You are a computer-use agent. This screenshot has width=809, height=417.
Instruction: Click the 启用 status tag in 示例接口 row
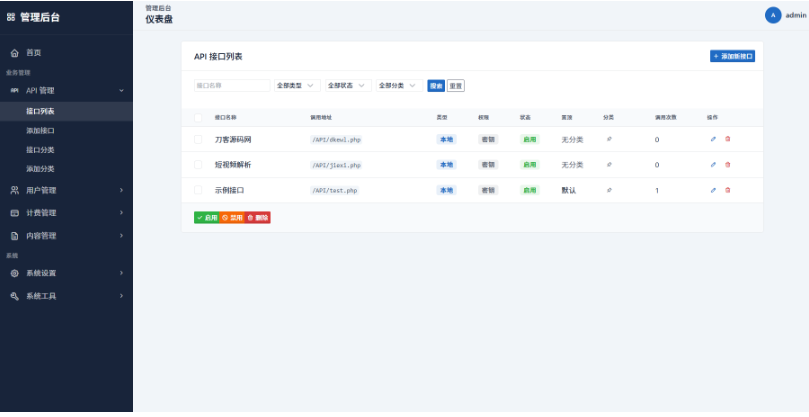(529, 190)
